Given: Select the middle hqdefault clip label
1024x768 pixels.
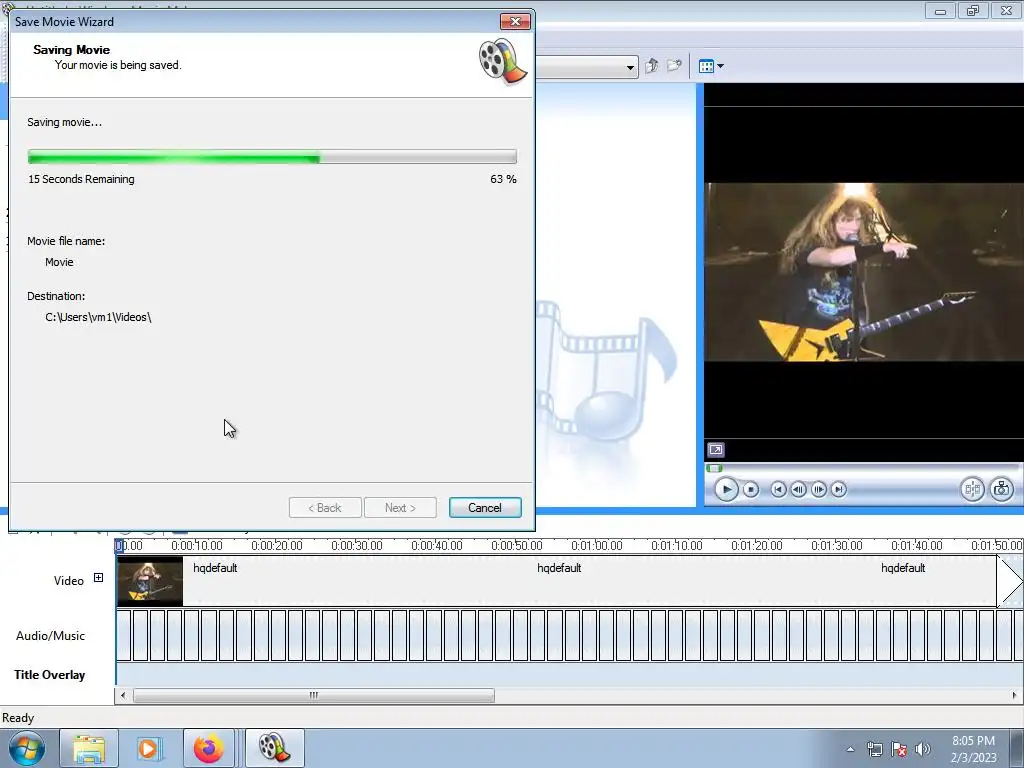Looking at the screenshot, I should [x=559, y=568].
